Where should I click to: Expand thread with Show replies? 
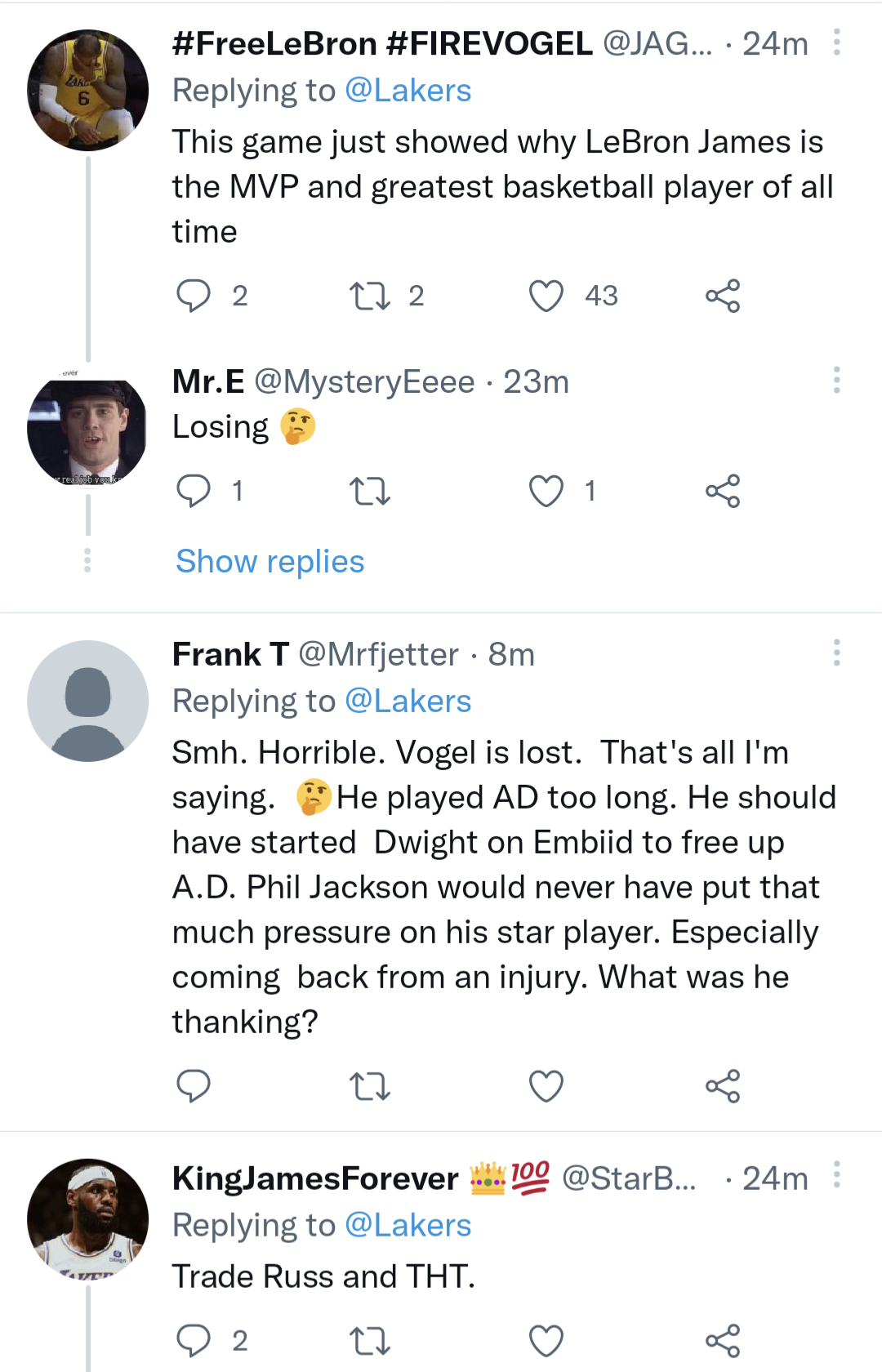pos(270,562)
